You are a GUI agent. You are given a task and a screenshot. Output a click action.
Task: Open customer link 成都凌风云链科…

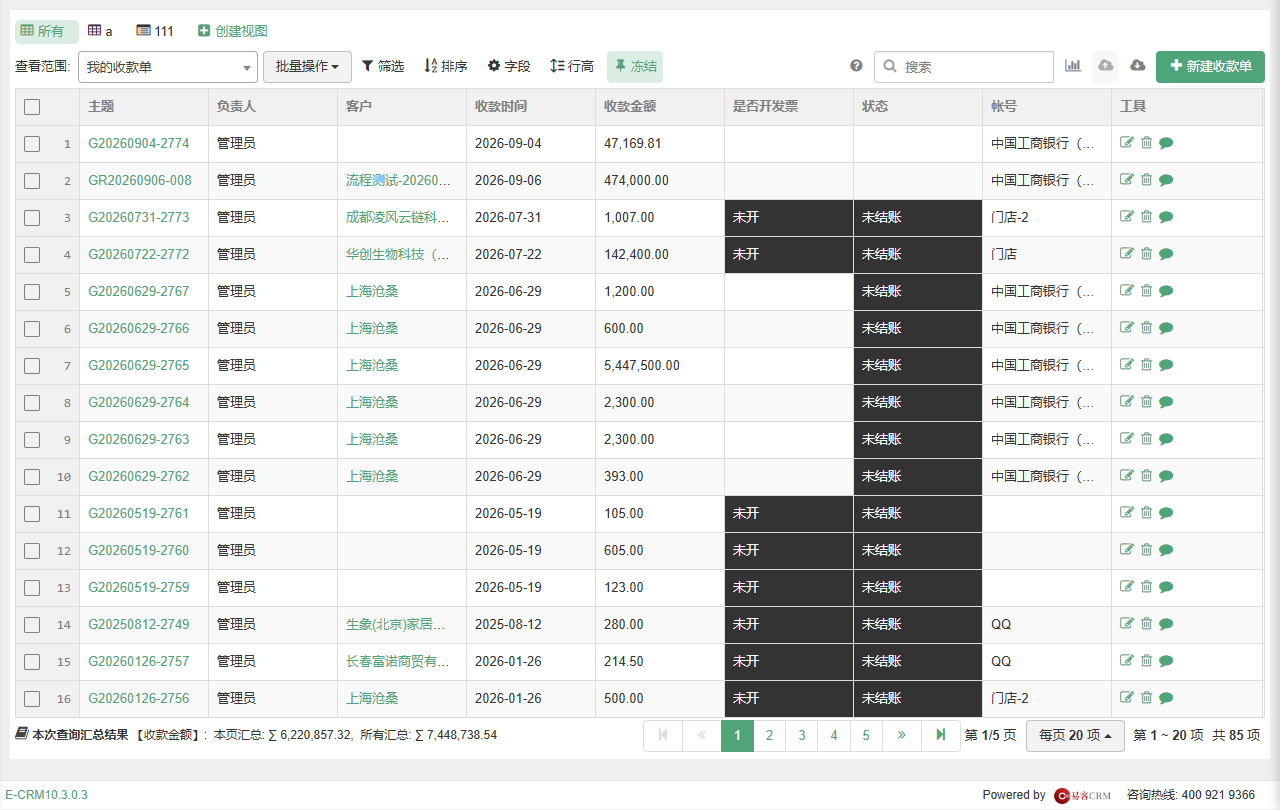point(398,217)
